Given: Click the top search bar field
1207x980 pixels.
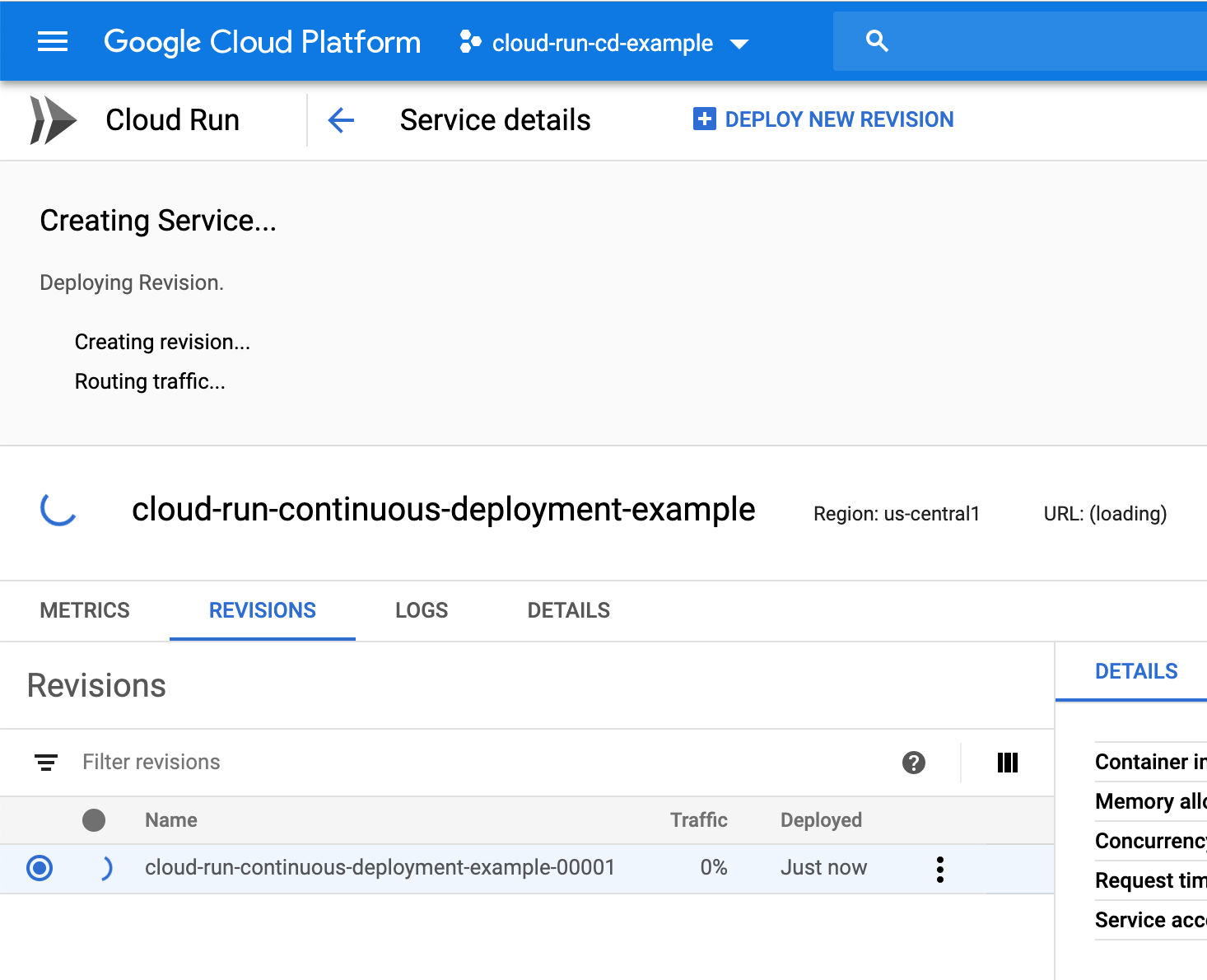Looking at the screenshot, I should pyautogui.click(x=1020, y=41).
